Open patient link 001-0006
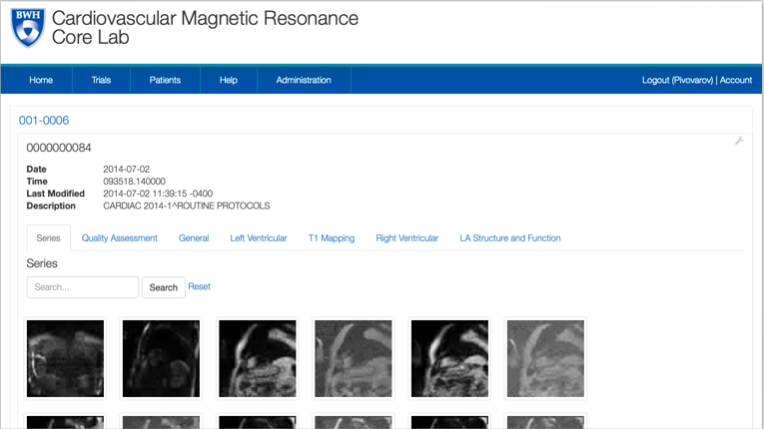 pos(44,120)
